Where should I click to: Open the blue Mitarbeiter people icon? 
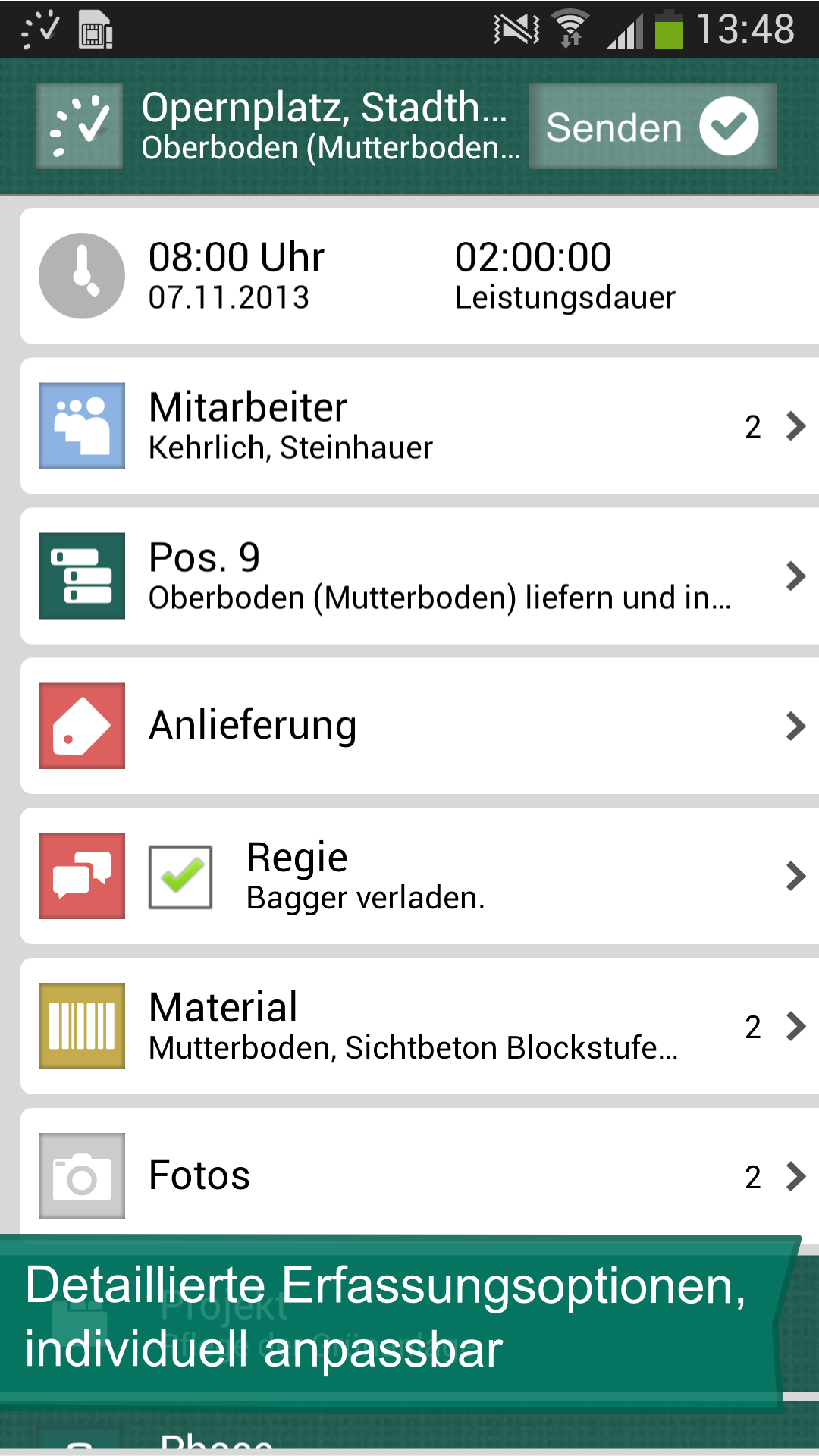point(82,425)
